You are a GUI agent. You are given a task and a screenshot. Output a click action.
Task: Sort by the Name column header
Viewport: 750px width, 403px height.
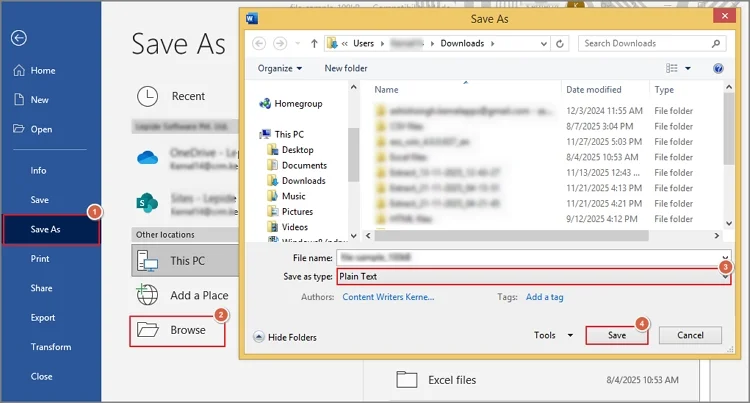[386, 89]
